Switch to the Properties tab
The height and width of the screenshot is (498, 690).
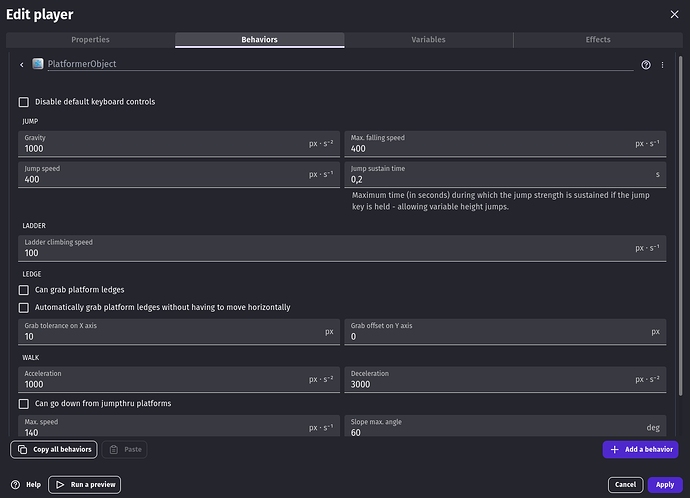tap(90, 40)
